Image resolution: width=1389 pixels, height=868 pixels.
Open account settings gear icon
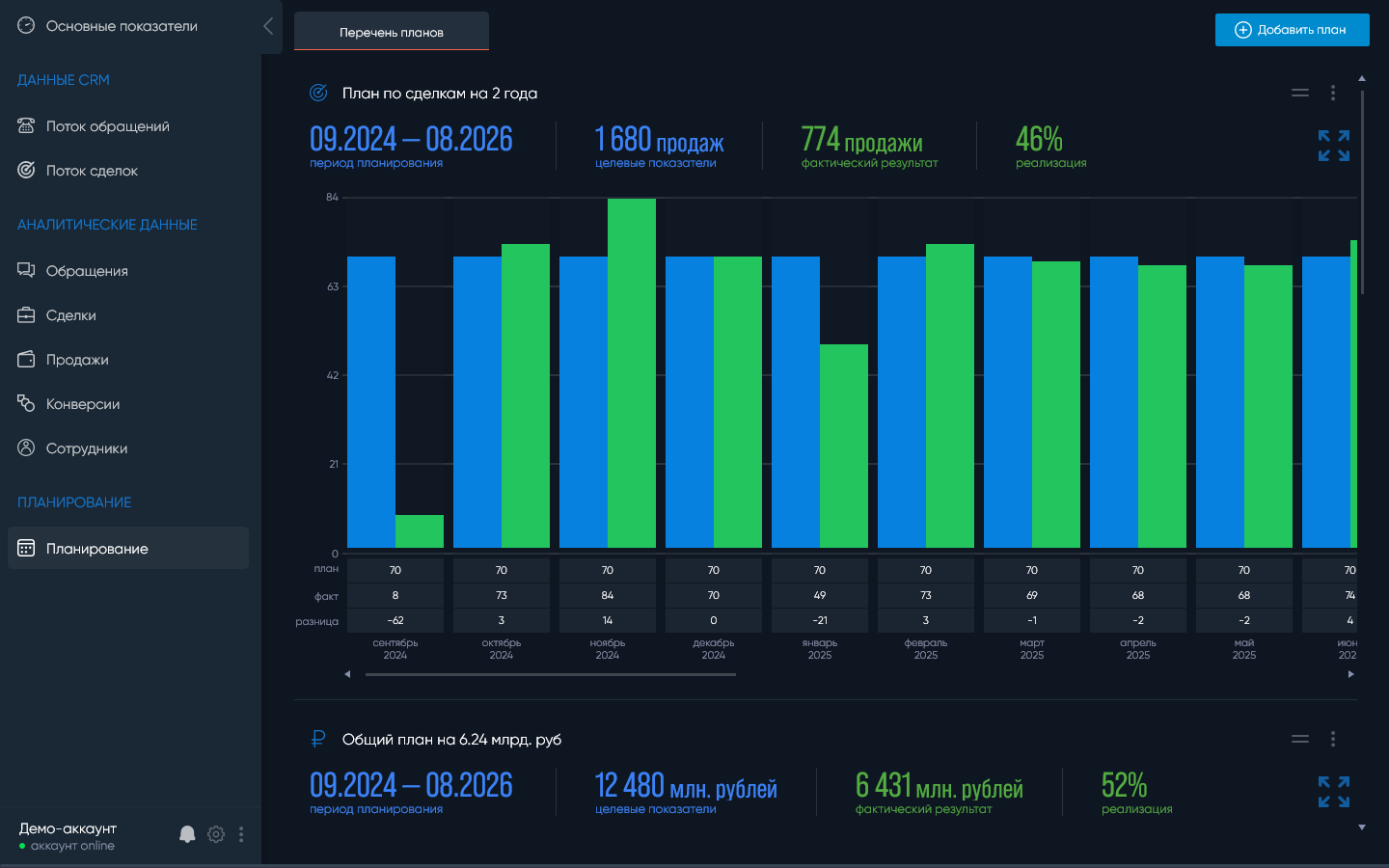216,834
